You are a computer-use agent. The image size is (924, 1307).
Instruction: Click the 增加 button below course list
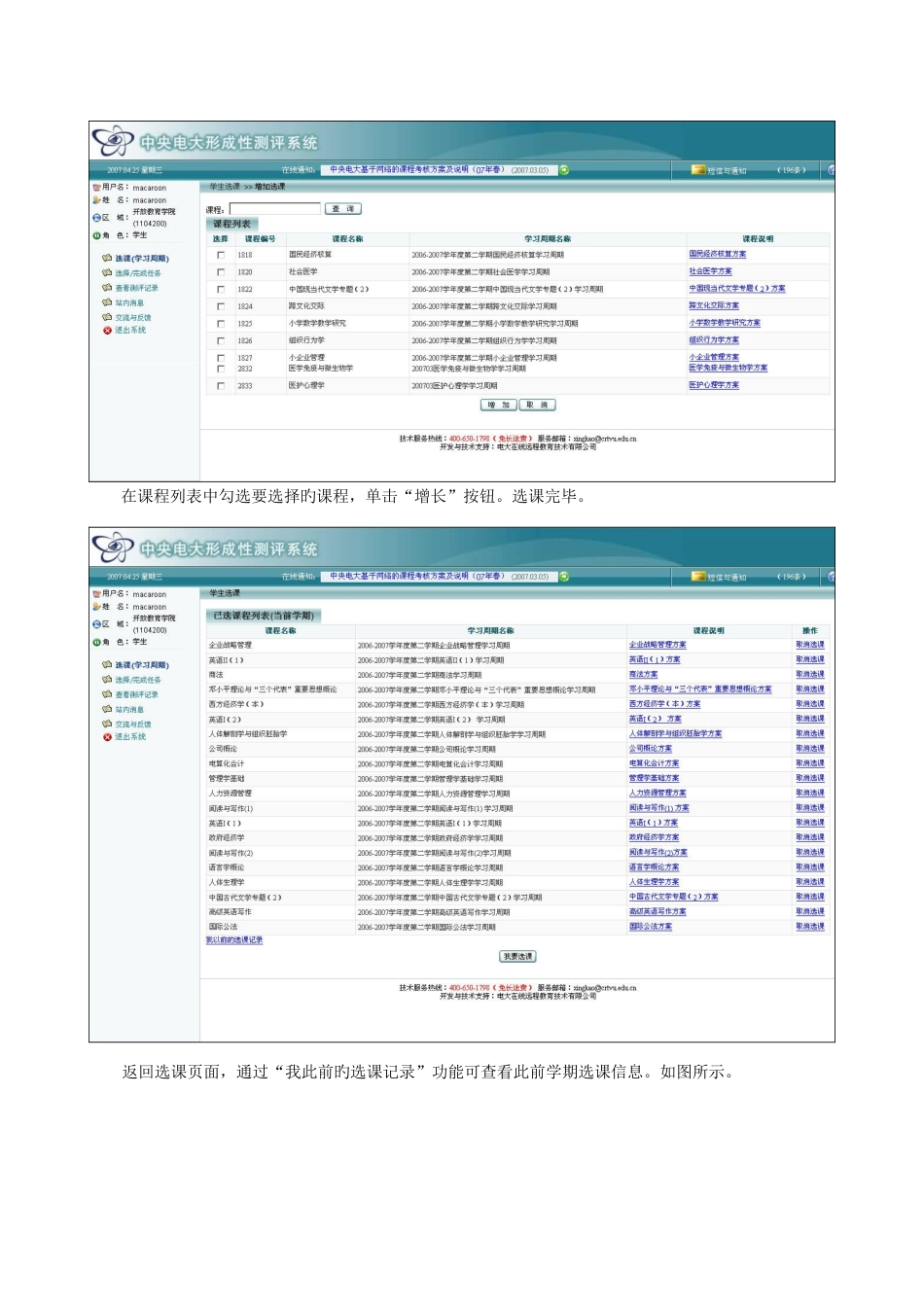pyautogui.click(x=499, y=406)
